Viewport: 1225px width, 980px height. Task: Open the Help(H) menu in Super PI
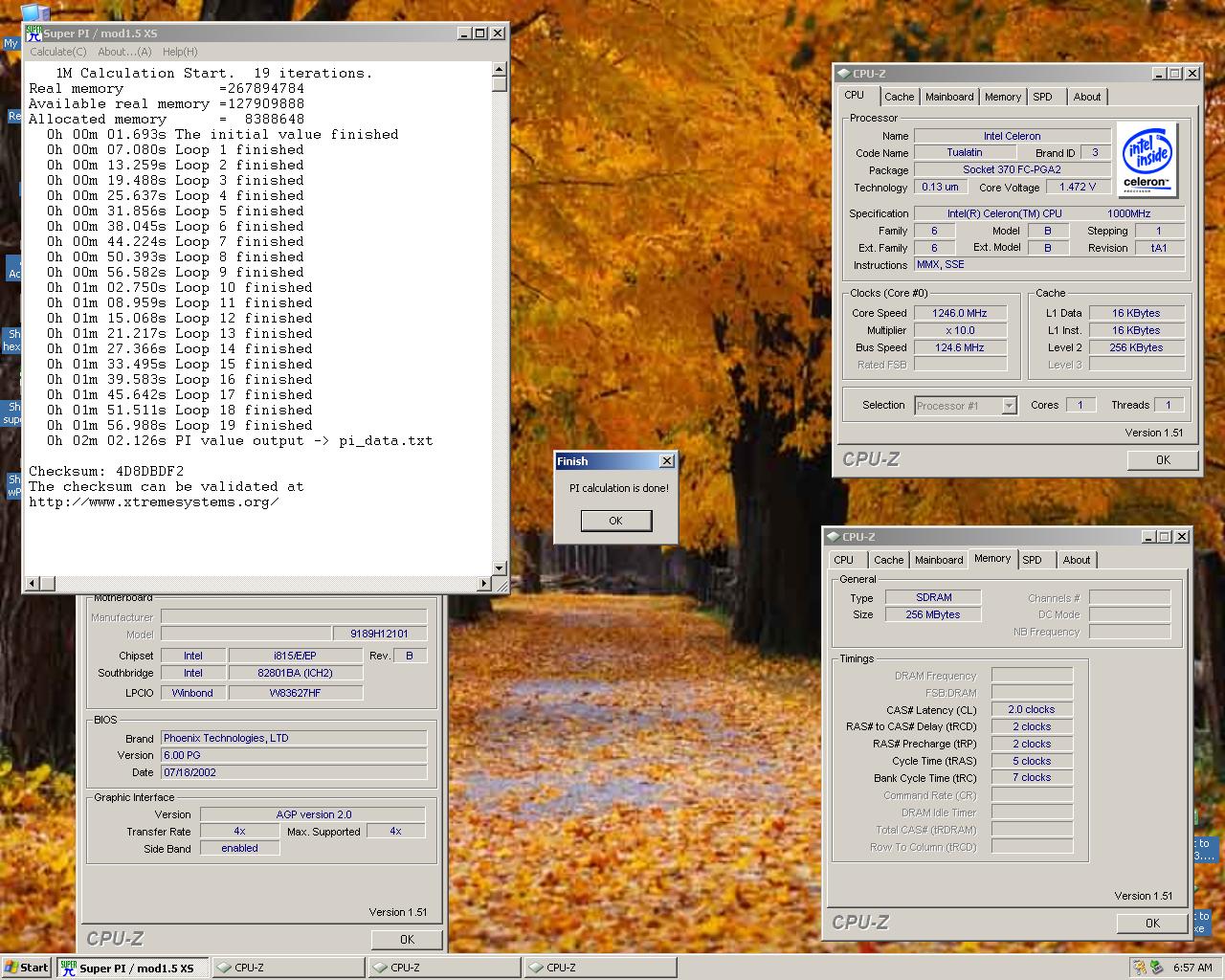180,52
